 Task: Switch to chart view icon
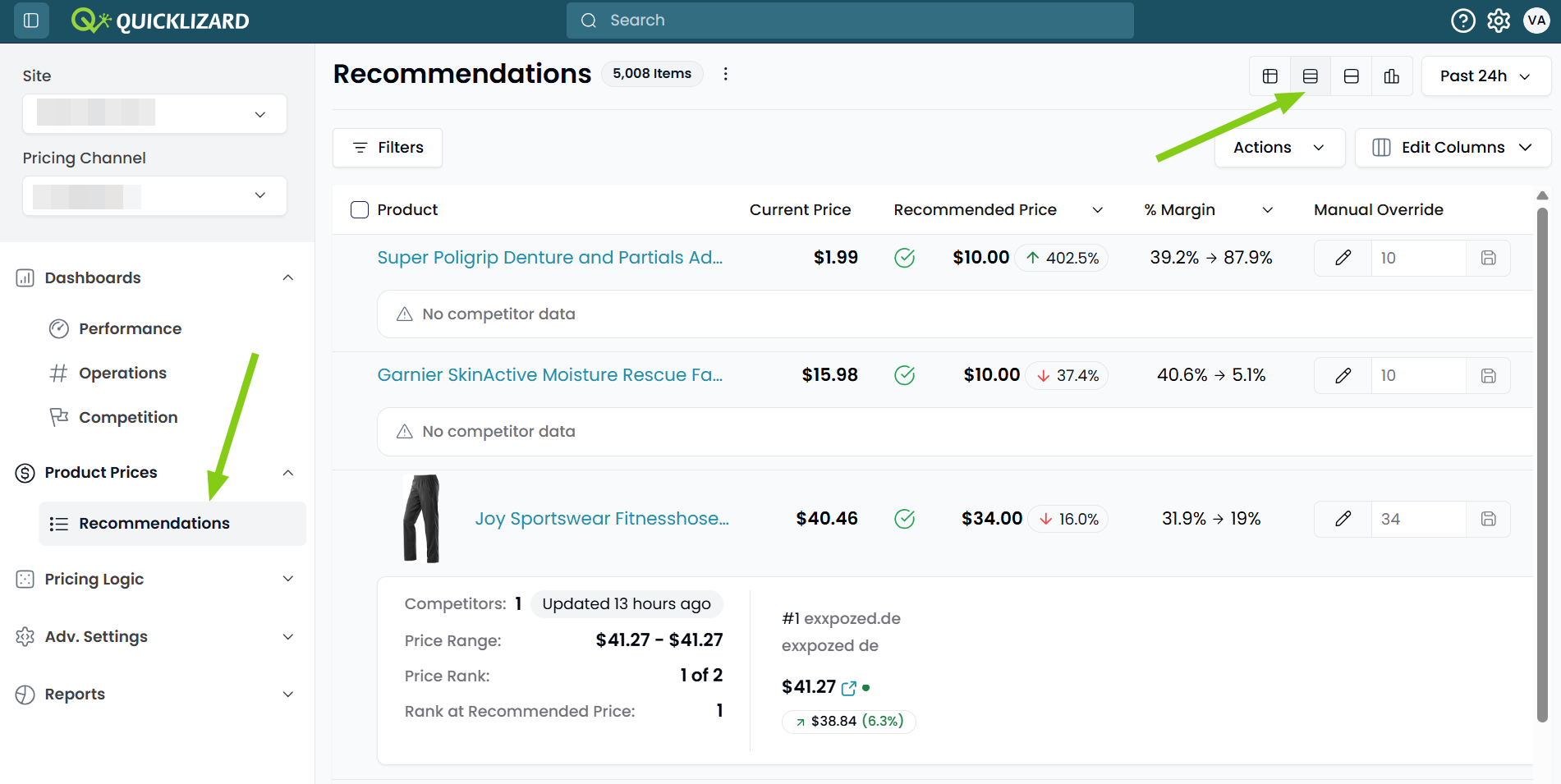tap(1391, 76)
